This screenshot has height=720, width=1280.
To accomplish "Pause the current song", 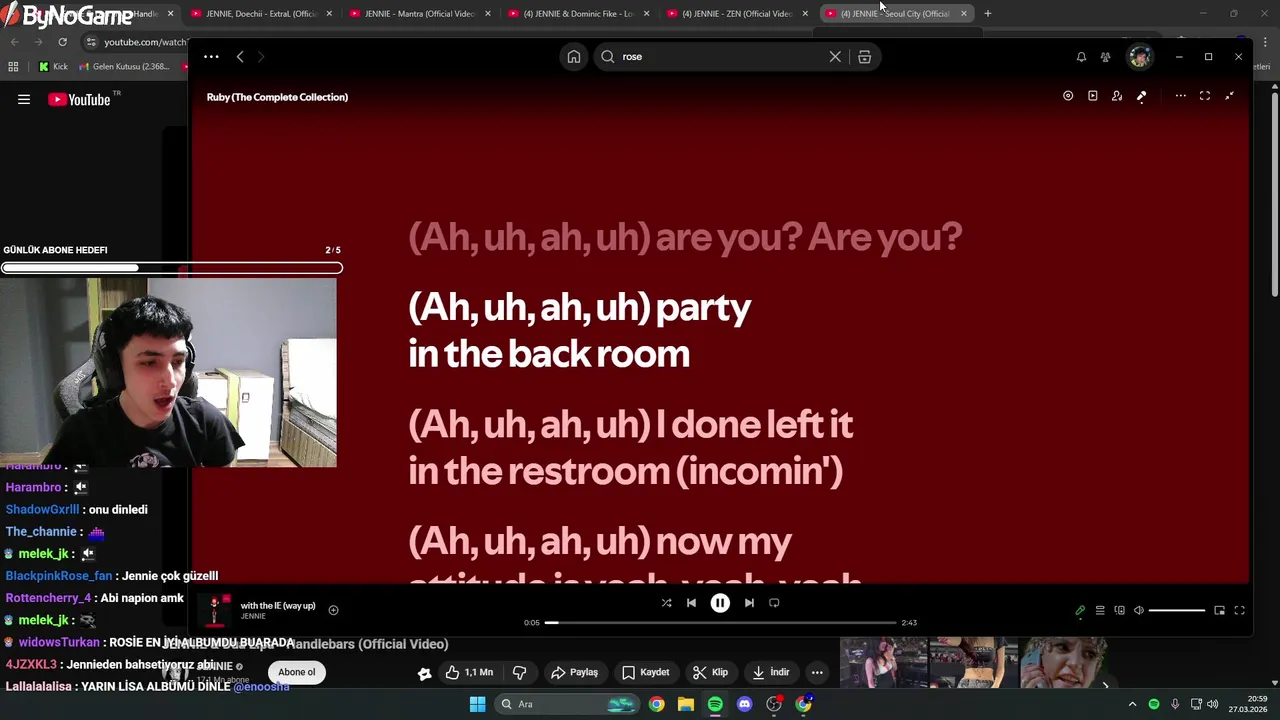I will coord(720,603).
